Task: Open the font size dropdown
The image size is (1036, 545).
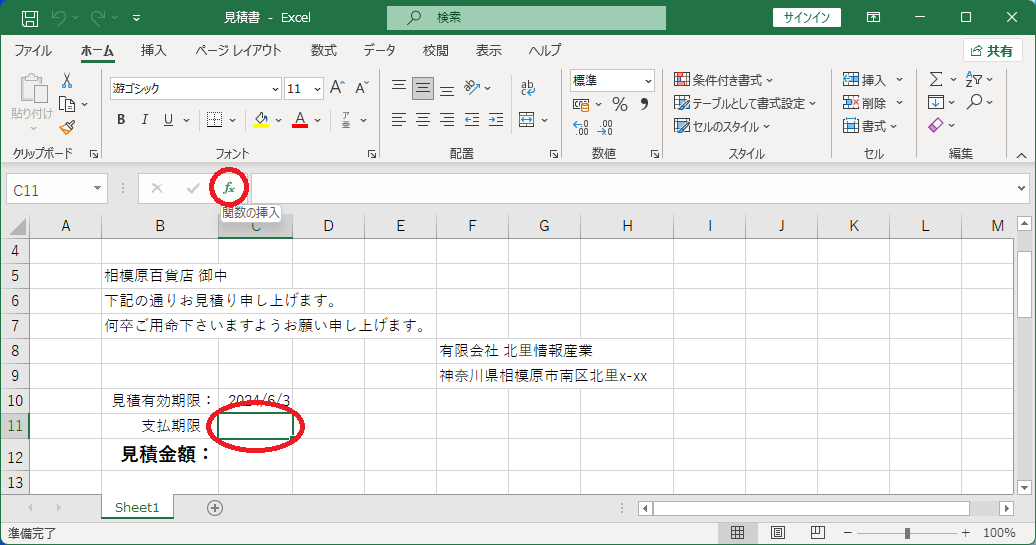Action: coord(317,89)
